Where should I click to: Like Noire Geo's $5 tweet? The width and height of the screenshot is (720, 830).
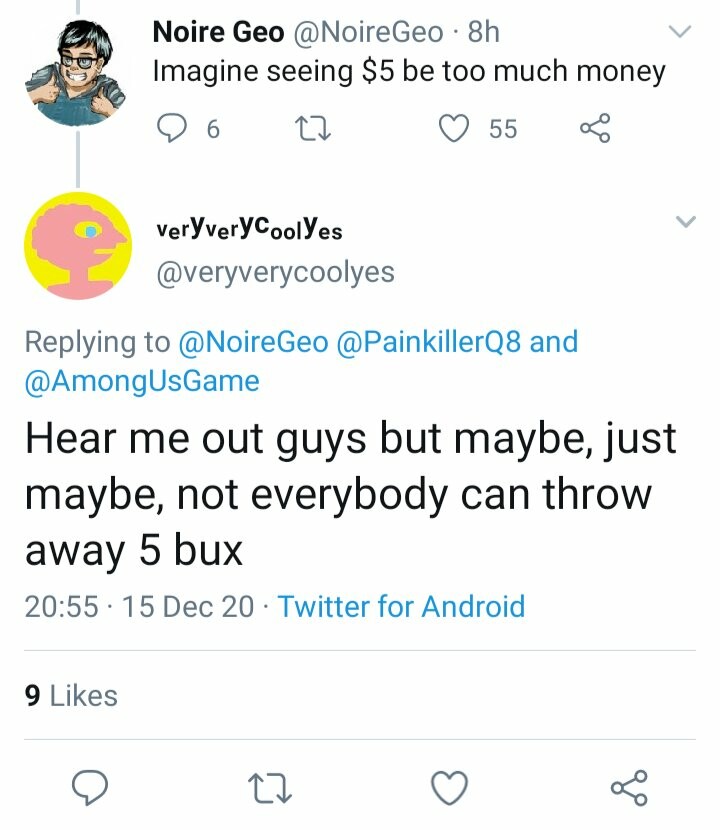[455, 128]
